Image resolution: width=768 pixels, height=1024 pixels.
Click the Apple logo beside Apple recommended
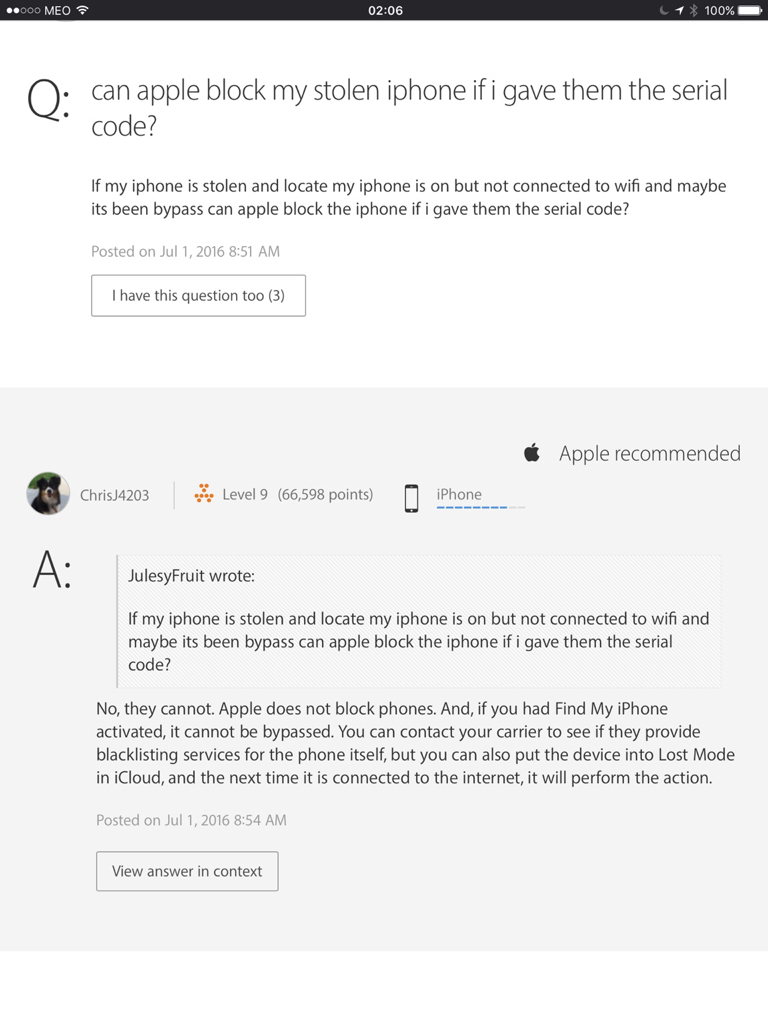(x=532, y=453)
